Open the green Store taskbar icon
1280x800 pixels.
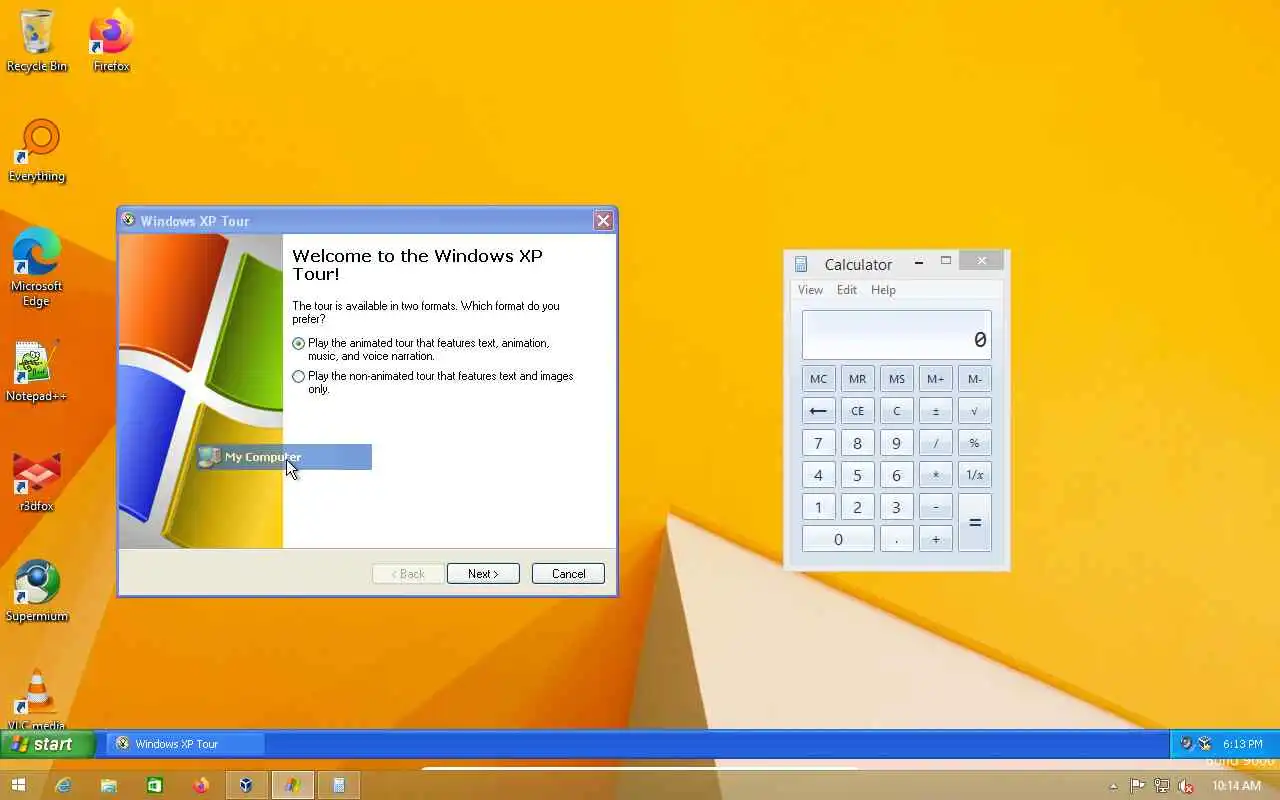click(155, 785)
